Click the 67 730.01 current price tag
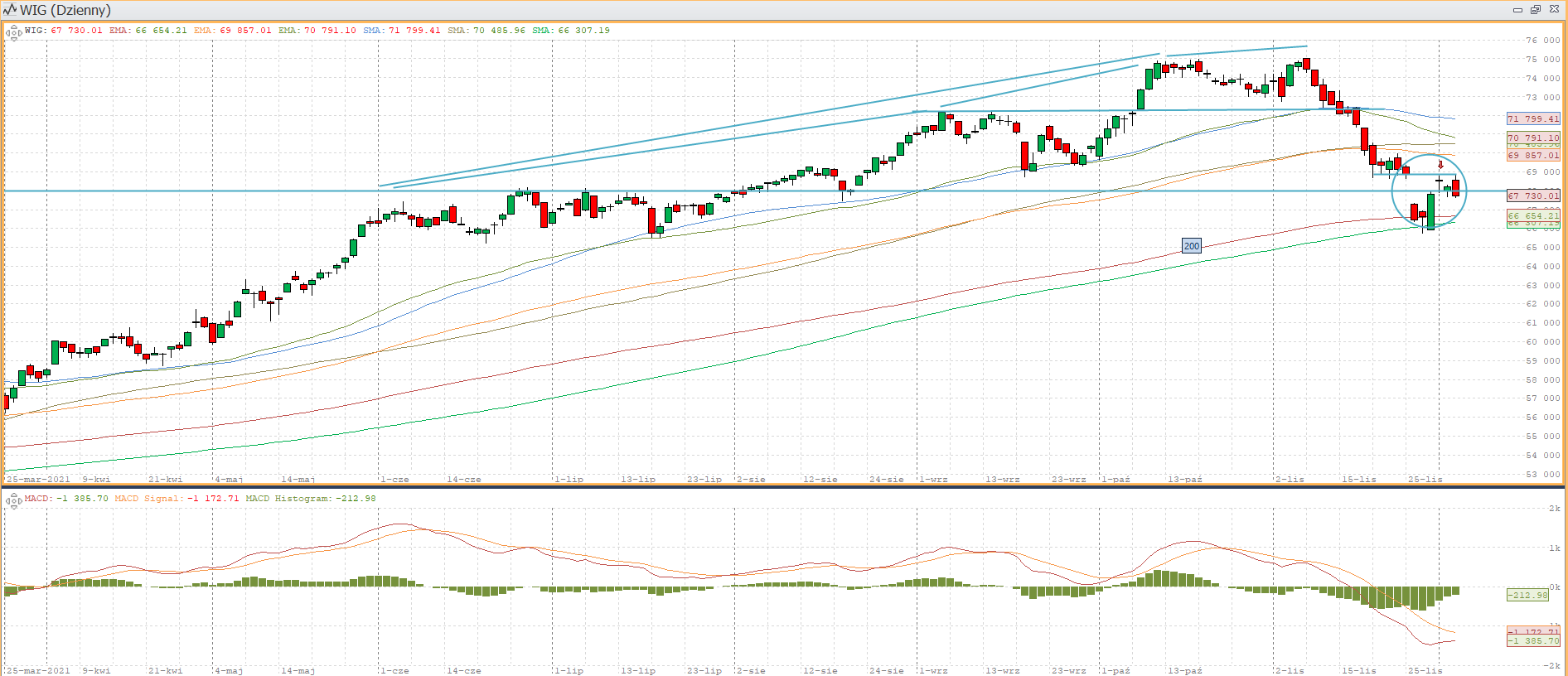 1532,196
